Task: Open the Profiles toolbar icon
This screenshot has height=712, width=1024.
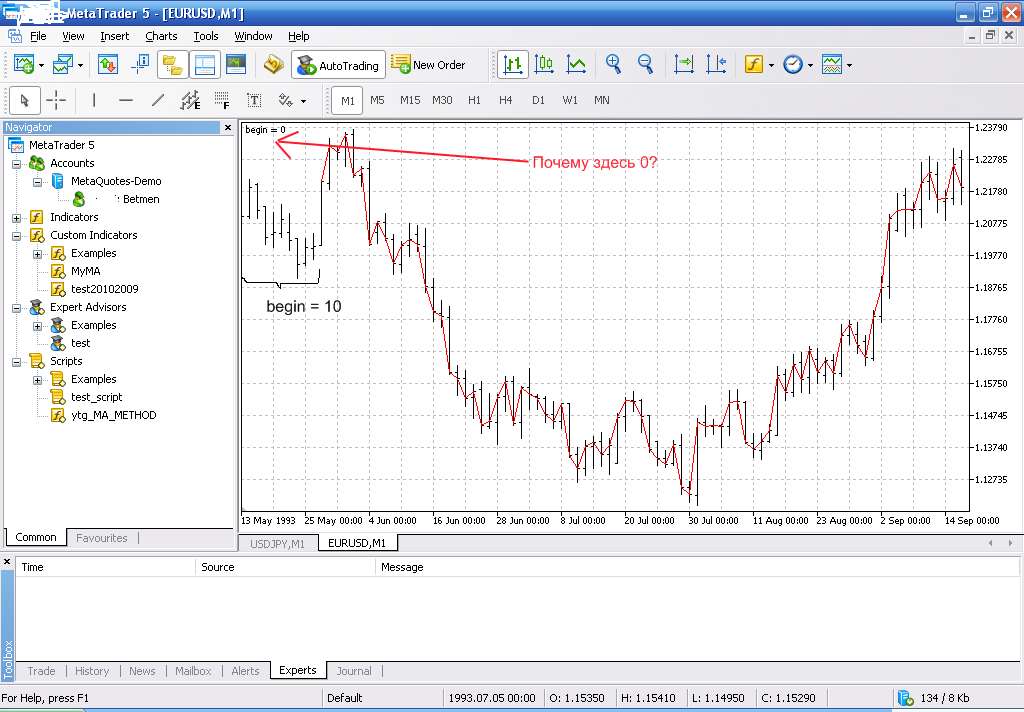Action: [x=63, y=65]
